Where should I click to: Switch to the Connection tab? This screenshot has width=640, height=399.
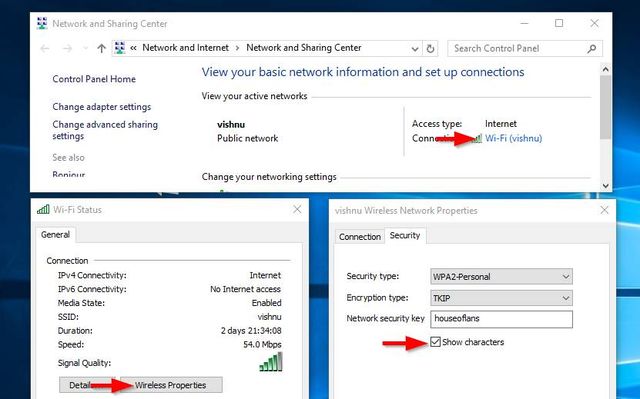pos(360,237)
